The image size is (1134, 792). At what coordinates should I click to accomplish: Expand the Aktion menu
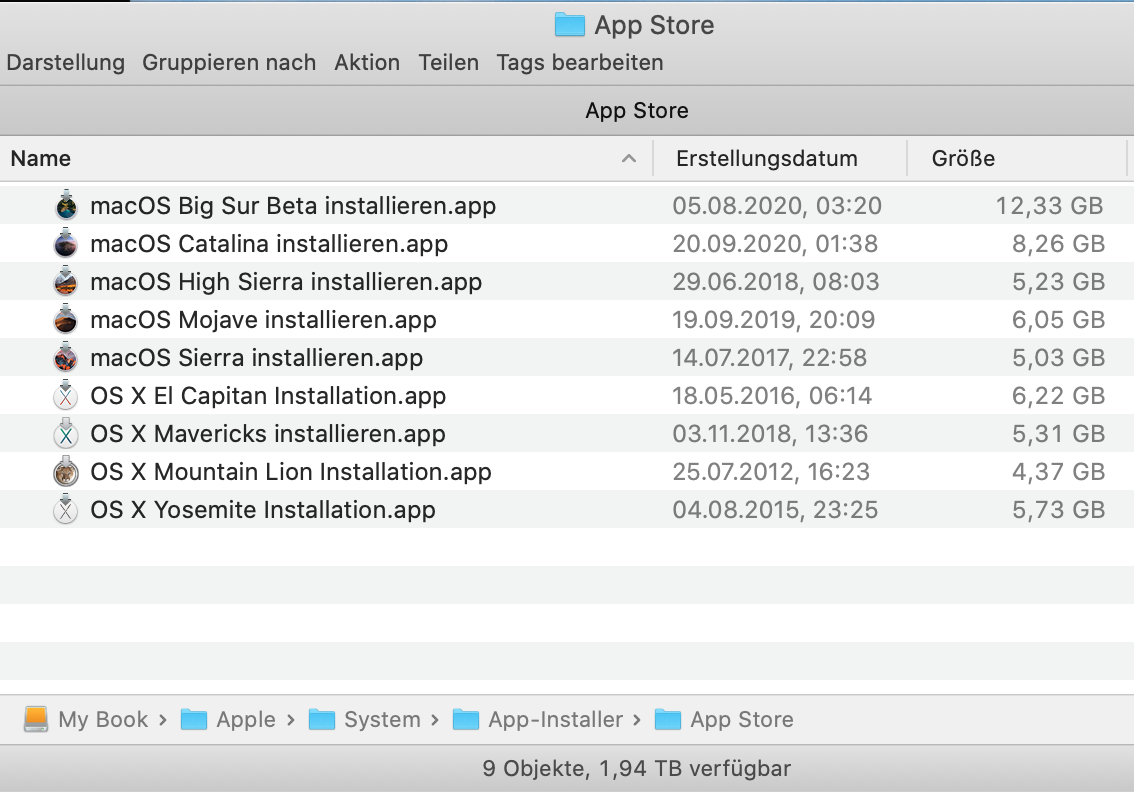click(367, 62)
